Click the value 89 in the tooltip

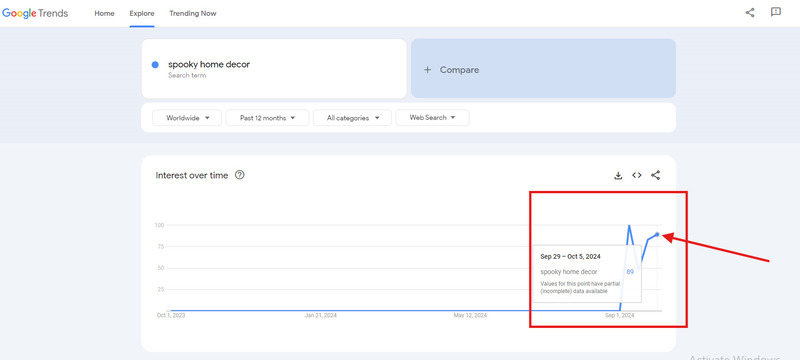630,272
